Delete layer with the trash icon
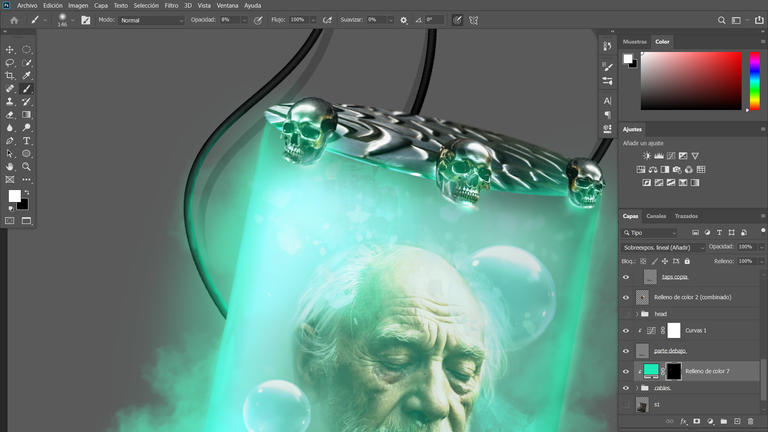768x432 pixels. 750,421
